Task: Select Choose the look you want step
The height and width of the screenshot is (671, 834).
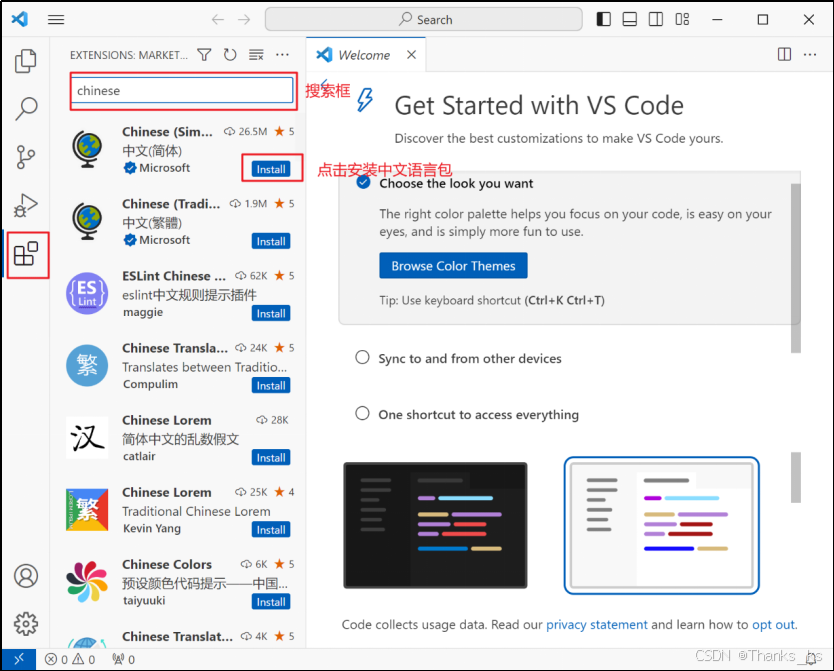Action: (x=456, y=183)
